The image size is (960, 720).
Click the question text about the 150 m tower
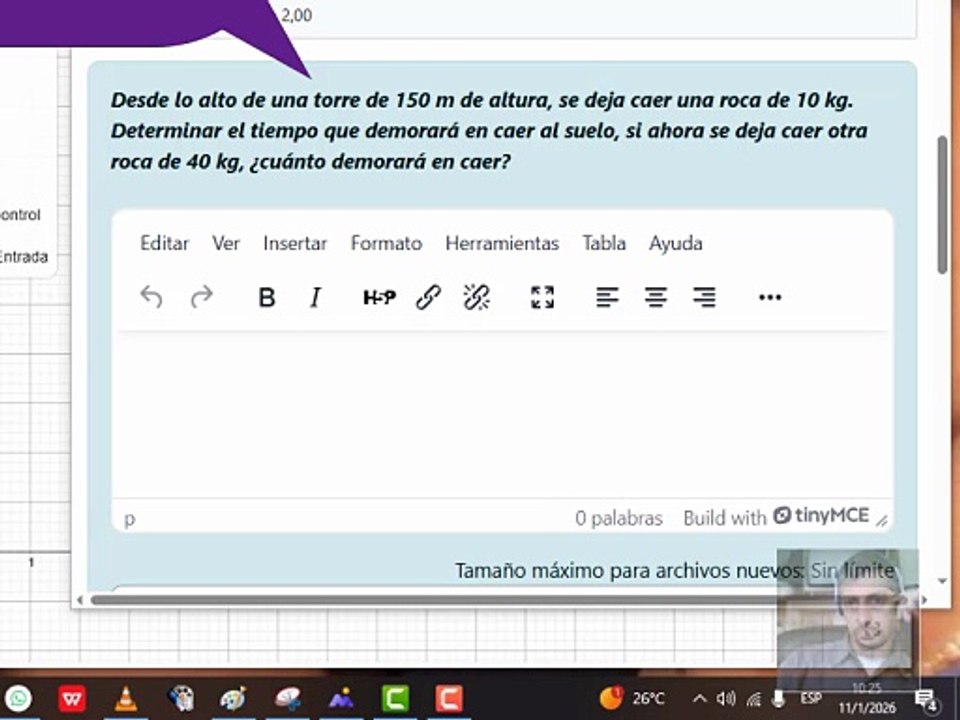[x=489, y=130]
